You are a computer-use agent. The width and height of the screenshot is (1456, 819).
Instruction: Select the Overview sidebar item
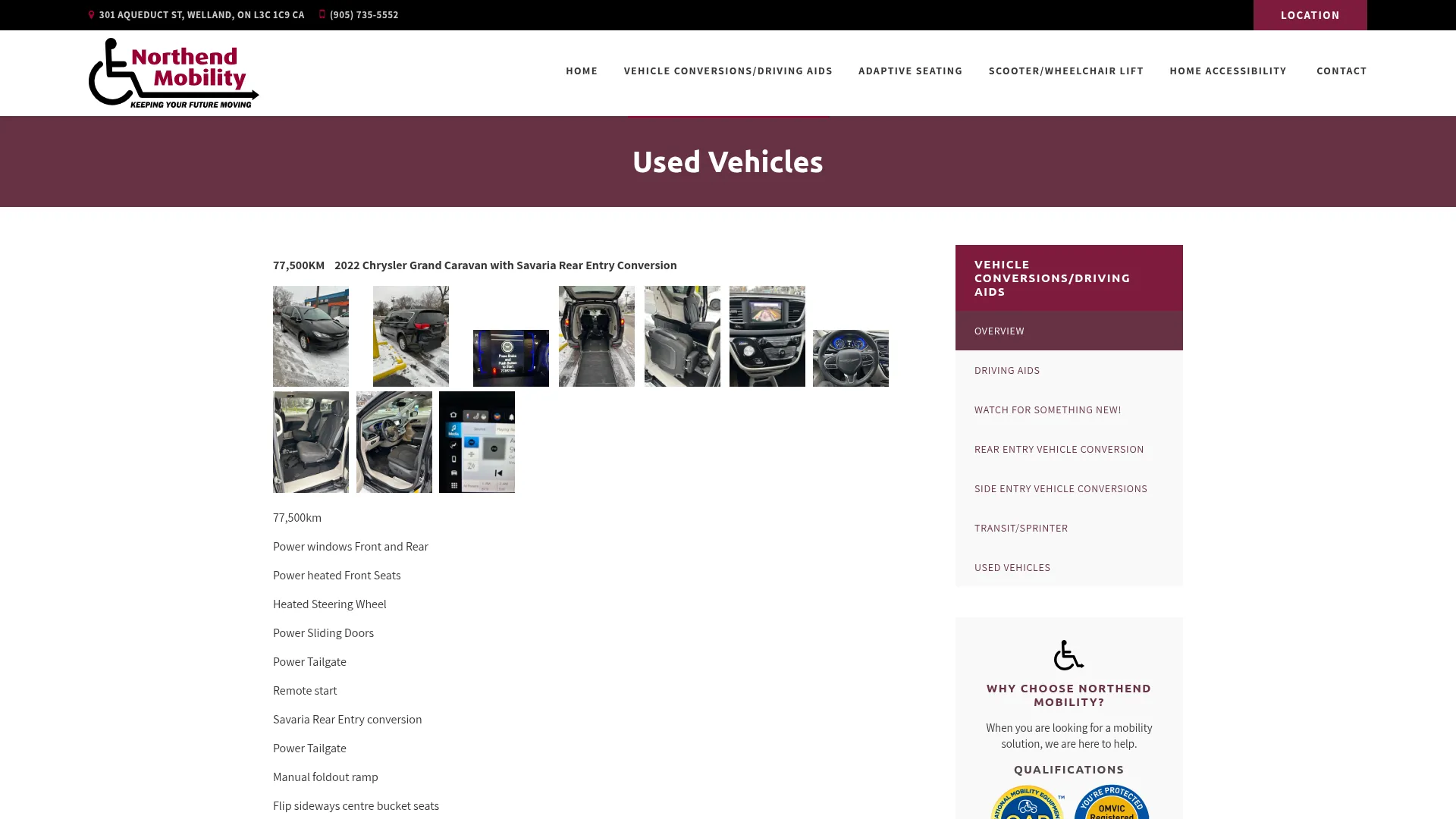1069,331
